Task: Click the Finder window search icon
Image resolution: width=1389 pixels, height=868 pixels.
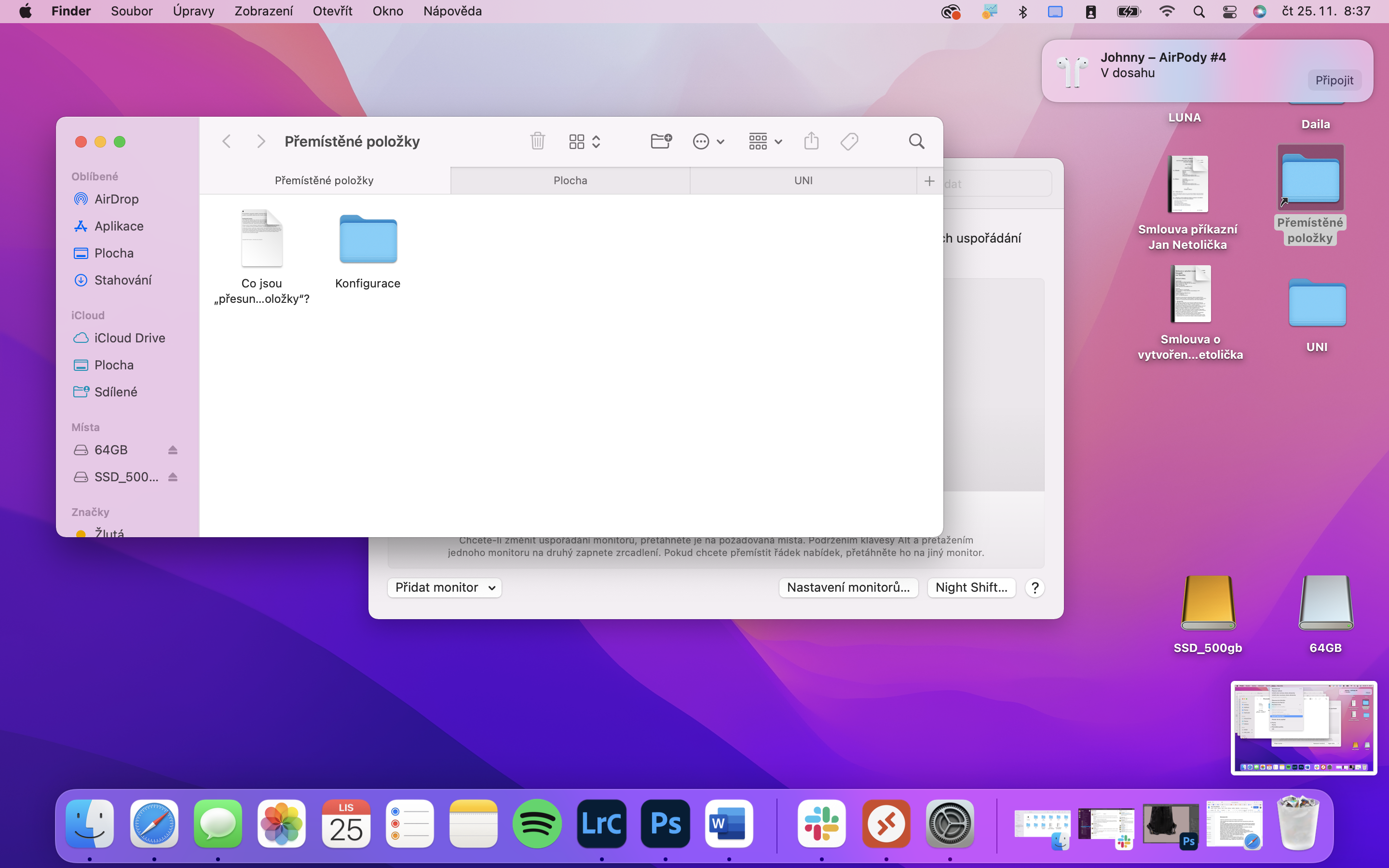Action: pyautogui.click(x=916, y=141)
